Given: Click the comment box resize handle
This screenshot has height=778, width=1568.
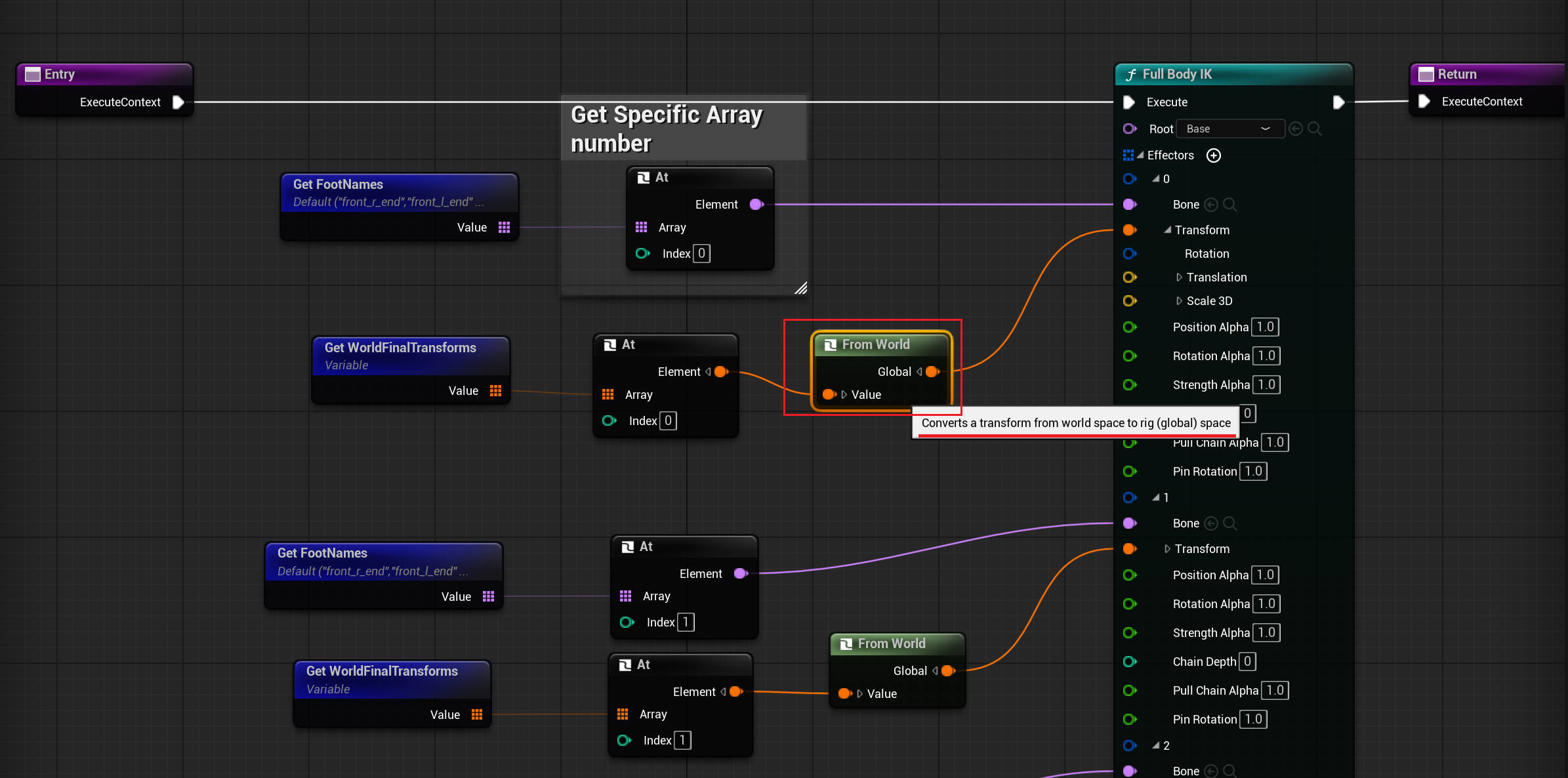Looking at the screenshot, I should [x=801, y=288].
